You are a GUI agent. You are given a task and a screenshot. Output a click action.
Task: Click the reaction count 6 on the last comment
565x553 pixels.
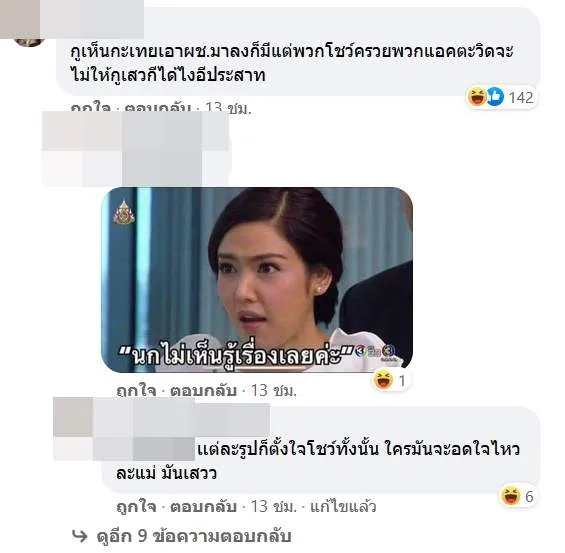click(529, 496)
